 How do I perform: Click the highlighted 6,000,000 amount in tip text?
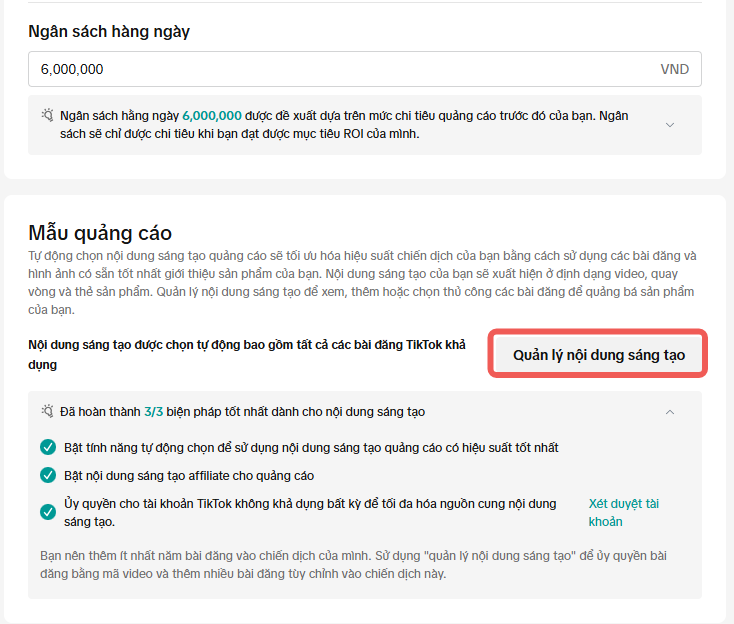[x=212, y=116]
